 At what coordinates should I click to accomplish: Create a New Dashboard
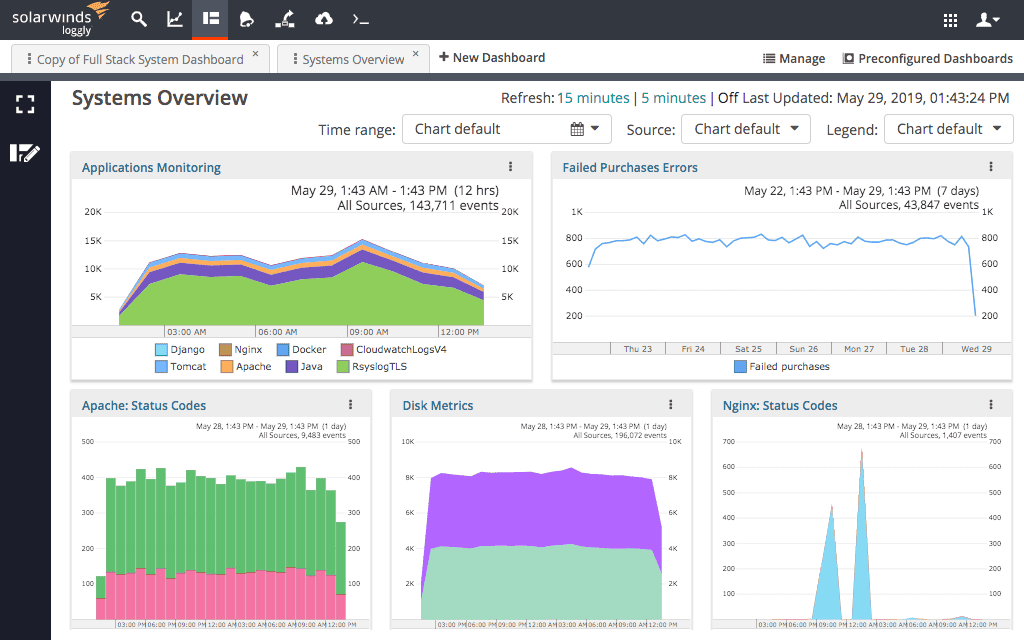491,58
